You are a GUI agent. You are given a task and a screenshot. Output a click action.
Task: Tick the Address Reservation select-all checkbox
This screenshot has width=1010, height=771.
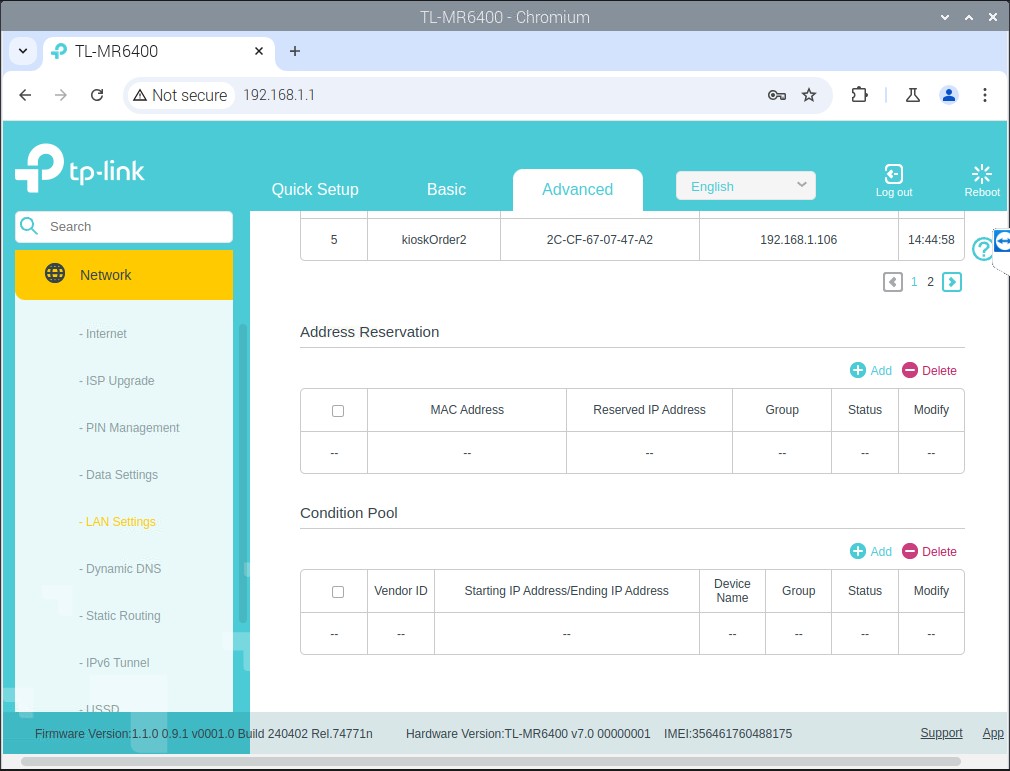click(x=337, y=410)
